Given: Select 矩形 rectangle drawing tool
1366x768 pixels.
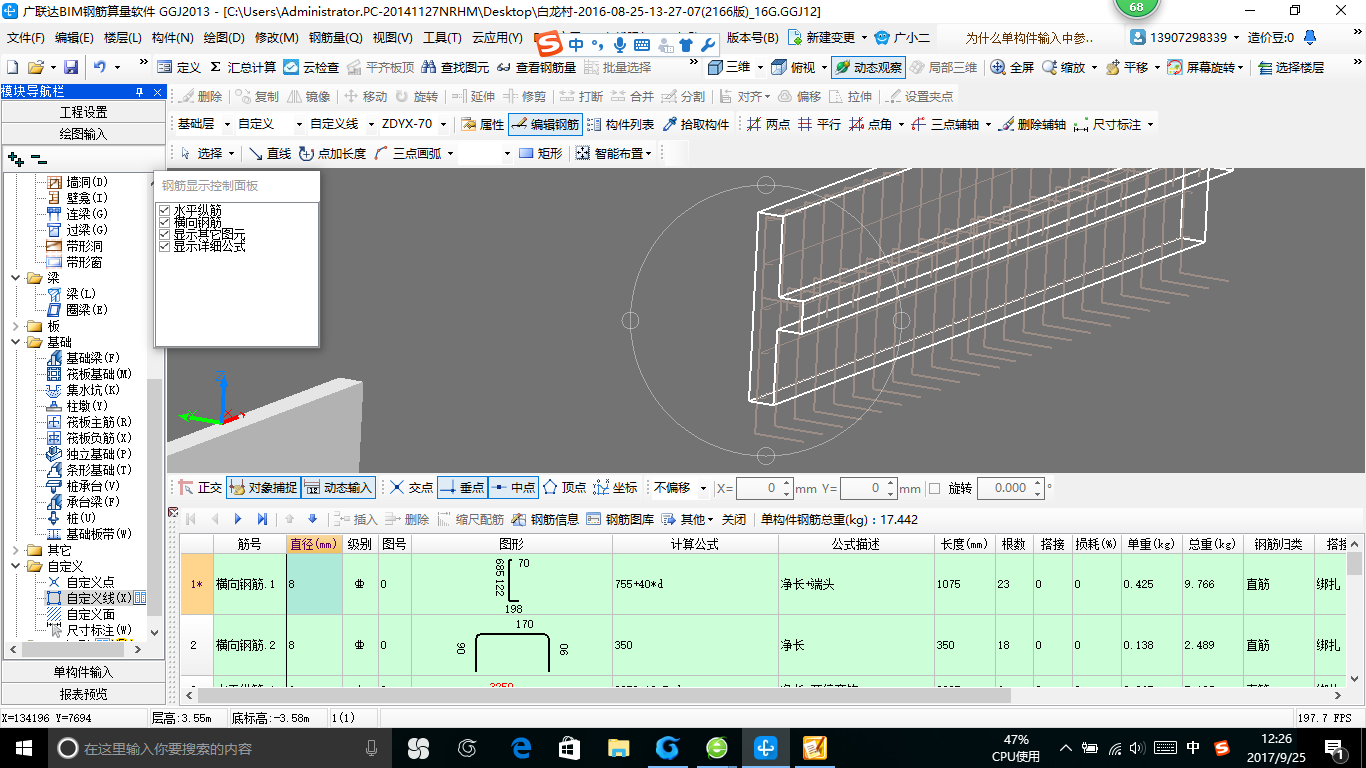Looking at the screenshot, I should [541, 153].
